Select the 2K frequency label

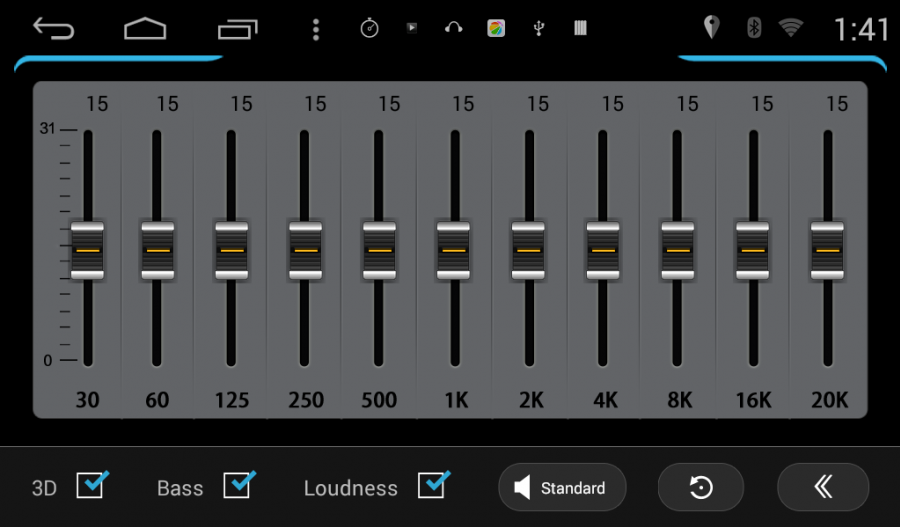click(531, 400)
